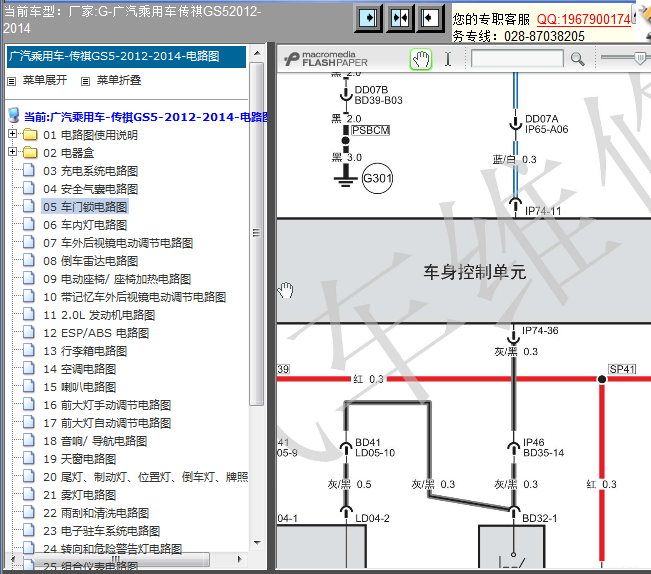
Task: Click document icon of 21 雾灯电路图
Action: (29, 494)
